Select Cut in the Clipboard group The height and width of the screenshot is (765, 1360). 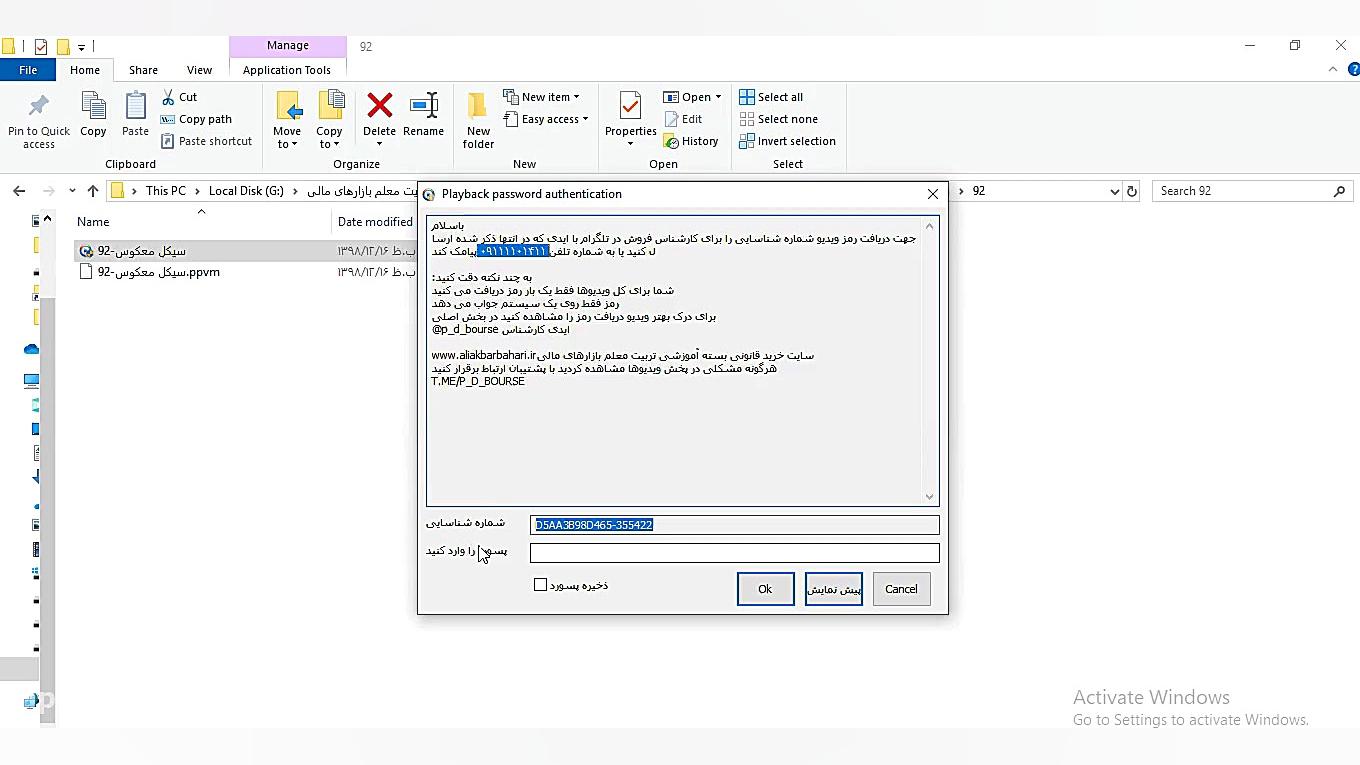point(179,97)
